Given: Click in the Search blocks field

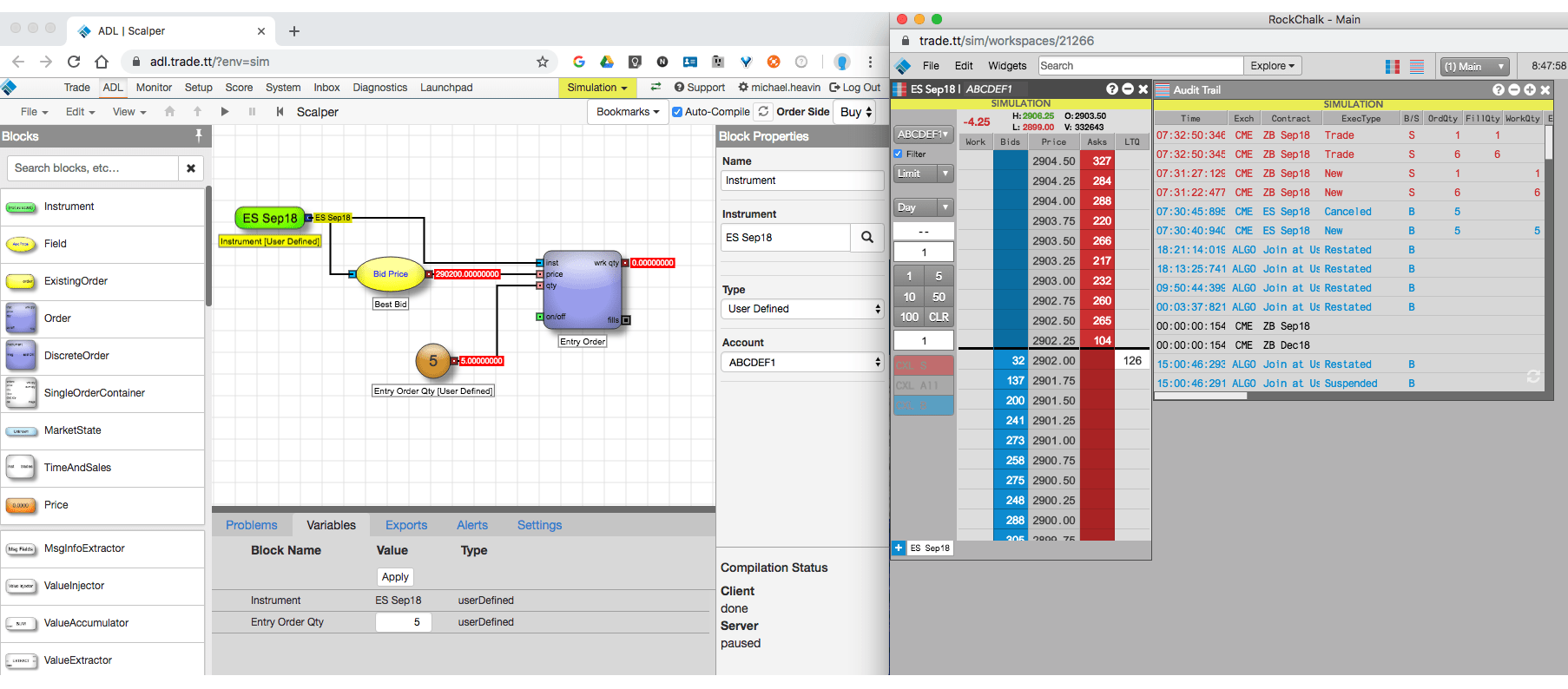Looking at the screenshot, I should click(x=92, y=168).
